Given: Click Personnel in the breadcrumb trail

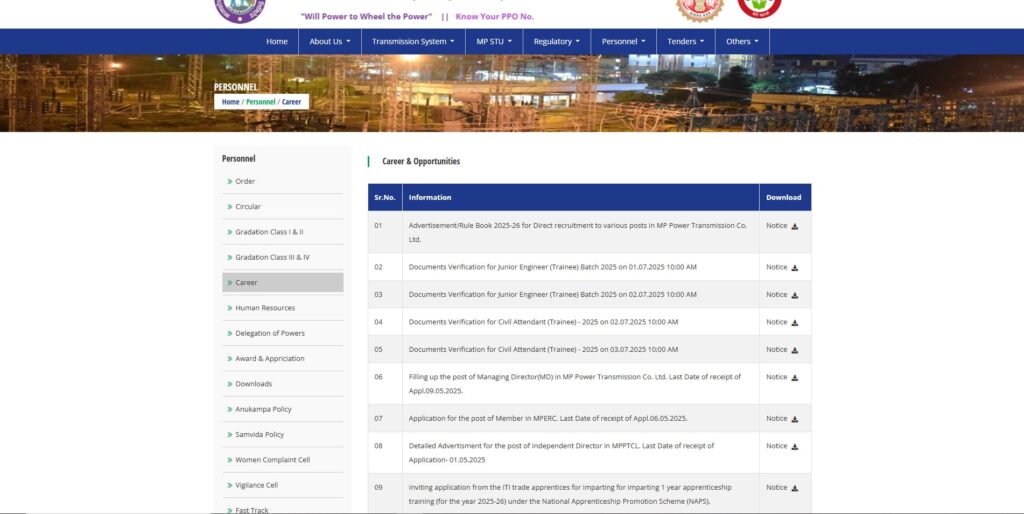Looking at the screenshot, I should [x=260, y=102].
